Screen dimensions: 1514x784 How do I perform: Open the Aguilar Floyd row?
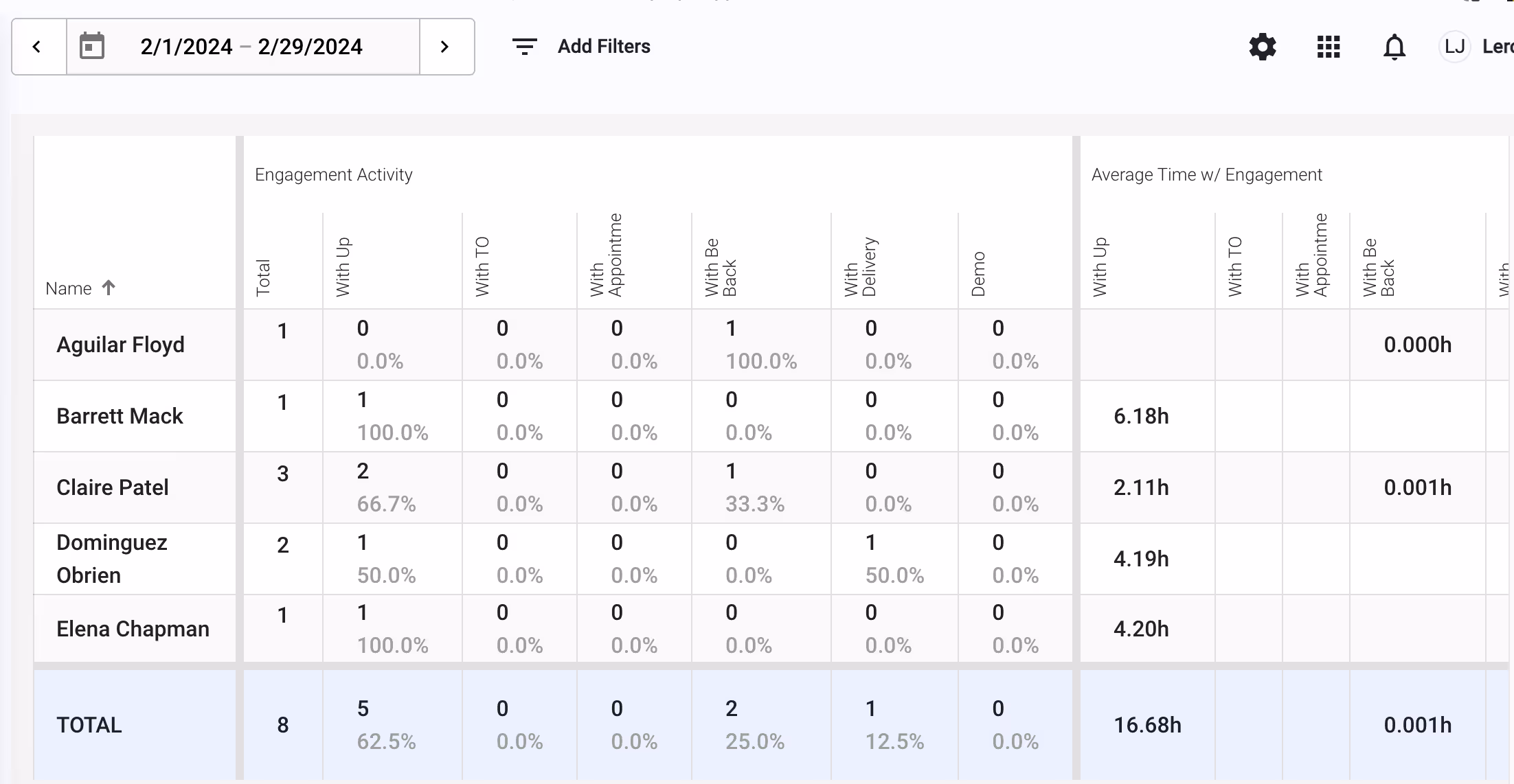pyautogui.click(x=120, y=345)
